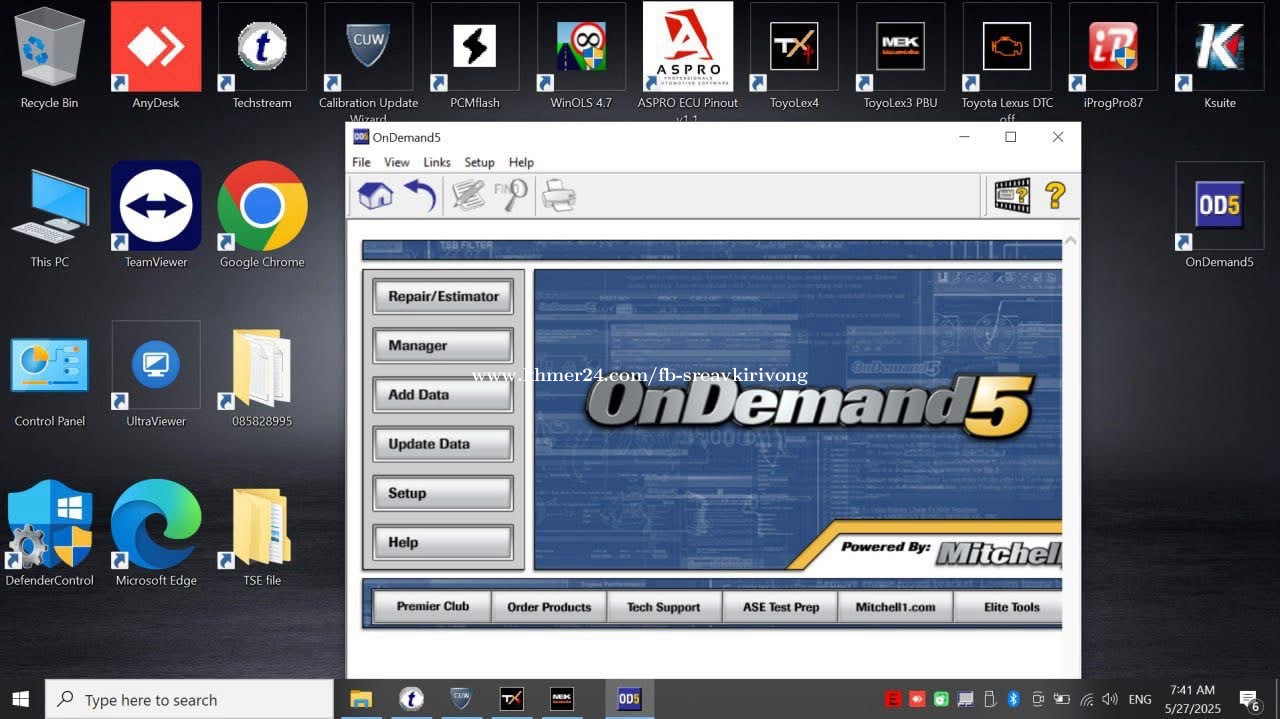This screenshot has height=719, width=1280.
Task: Click the yellow question mark help icon
Action: (1055, 195)
